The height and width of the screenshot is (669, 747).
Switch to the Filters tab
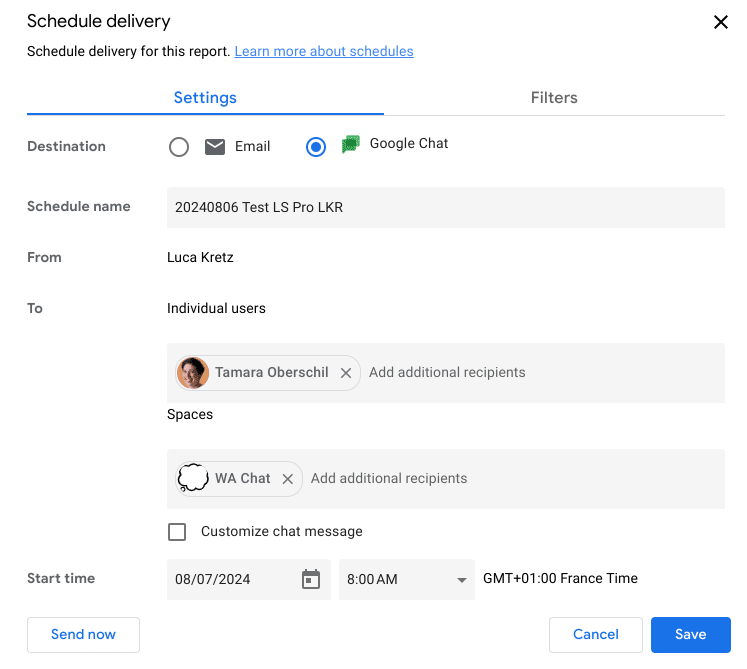[554, 98]
